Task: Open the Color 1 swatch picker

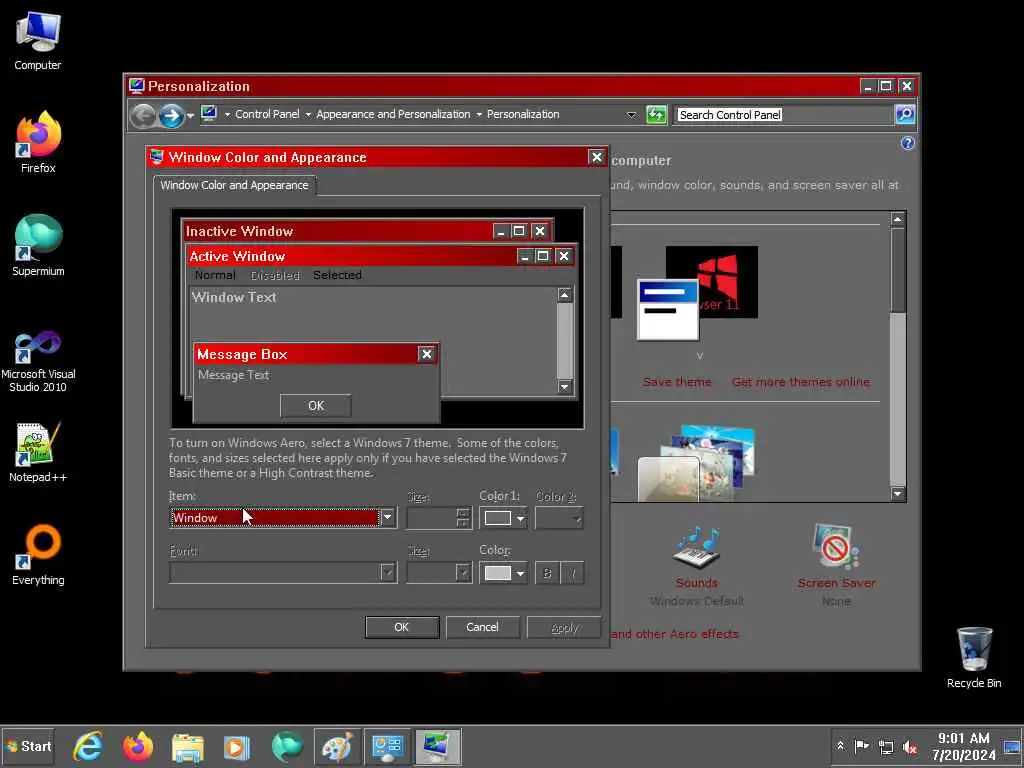Action: coord(498,518)
